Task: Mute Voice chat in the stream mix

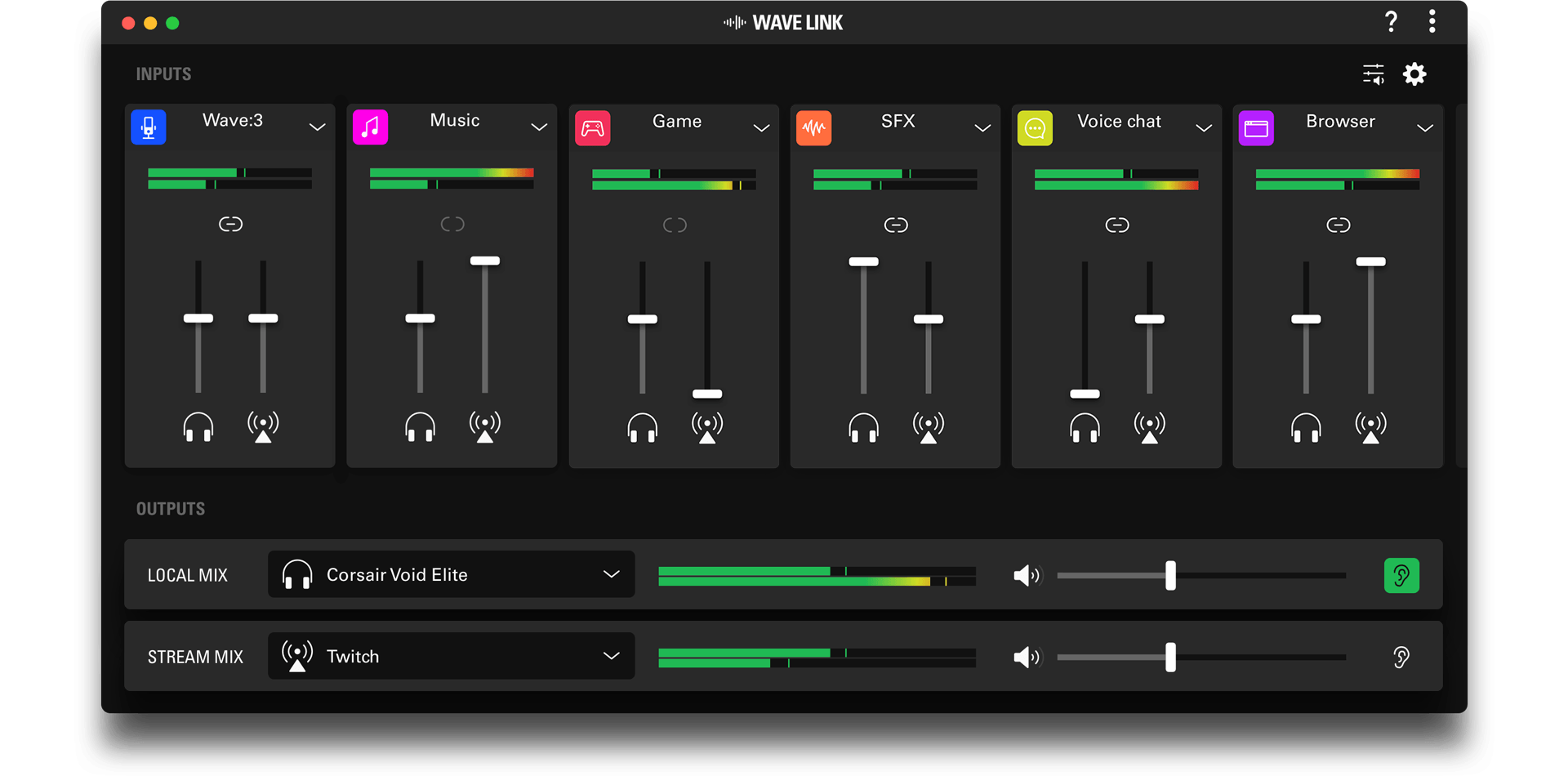Action: click(x=1150, y=427)
